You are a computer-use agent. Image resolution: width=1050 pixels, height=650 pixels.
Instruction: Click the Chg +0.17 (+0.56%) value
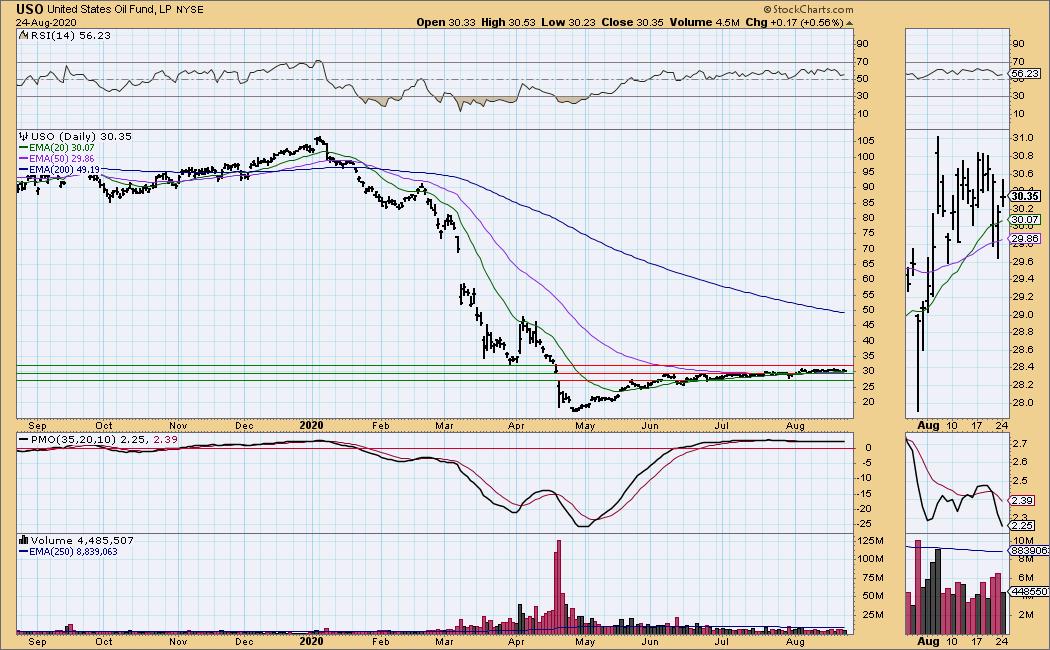pyautogui.click(x=794, y=22)
